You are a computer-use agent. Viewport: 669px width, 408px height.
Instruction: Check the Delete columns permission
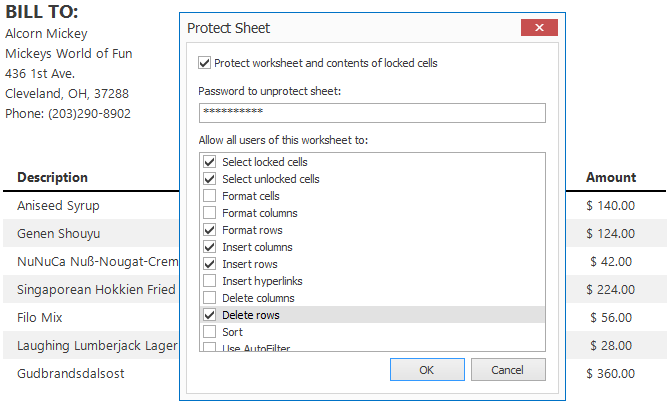(x=209, y=298)
